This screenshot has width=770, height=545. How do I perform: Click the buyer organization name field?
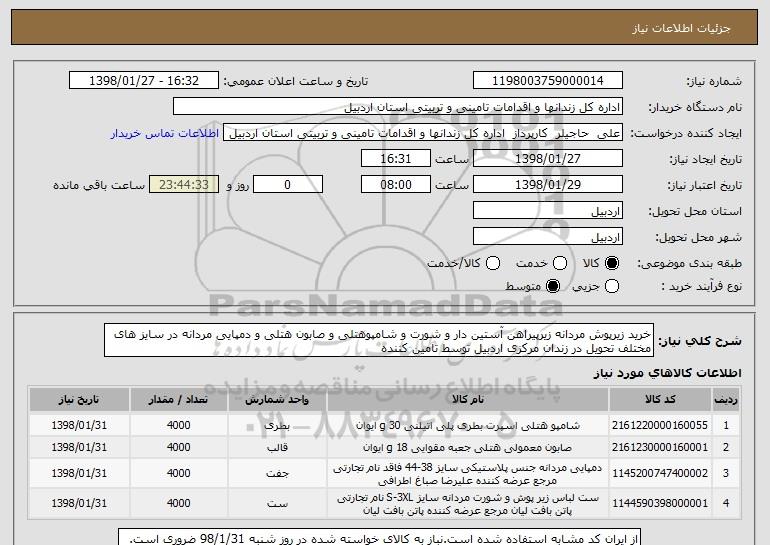(x=398, y=107)
